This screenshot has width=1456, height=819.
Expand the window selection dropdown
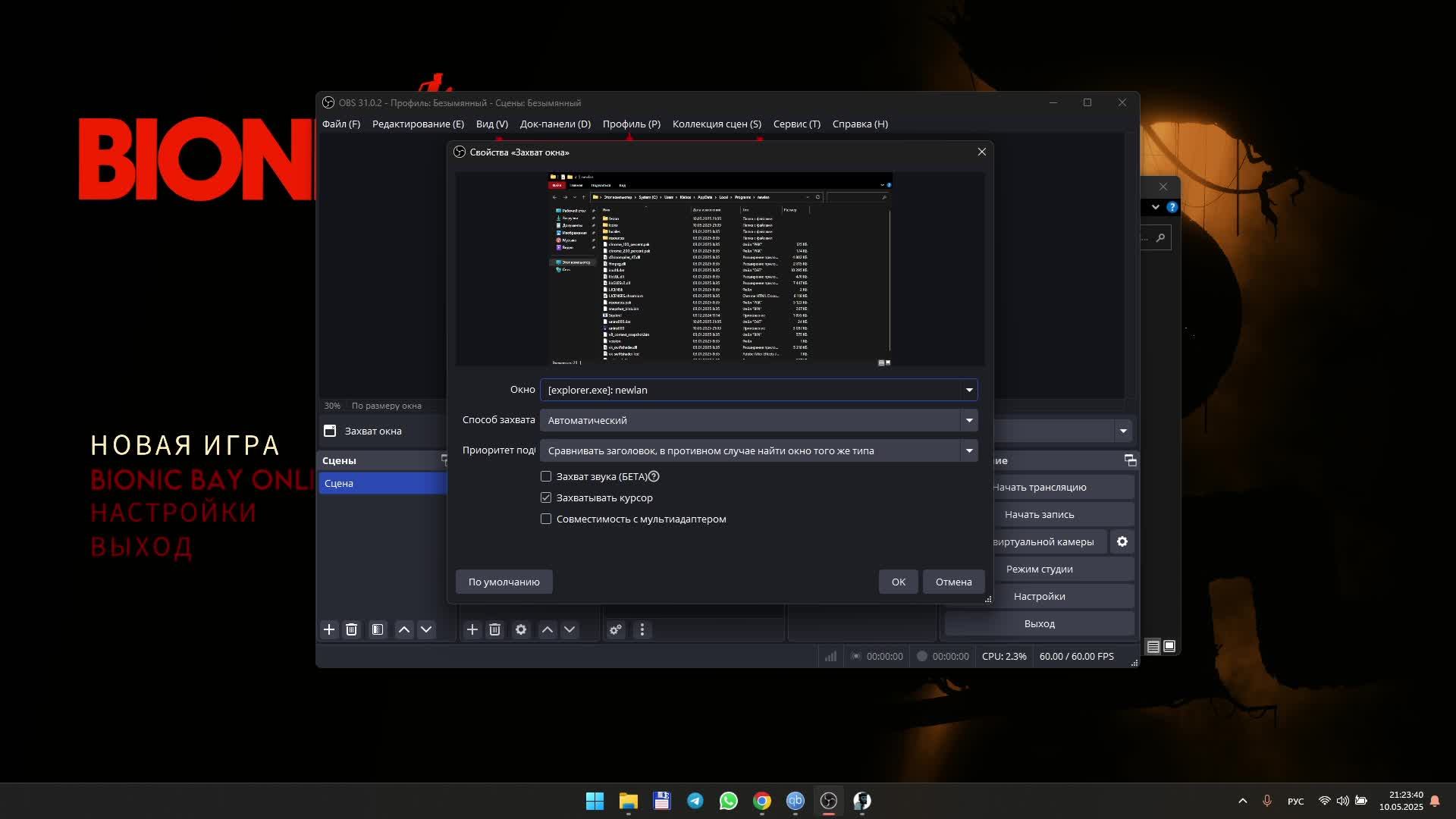968,390
